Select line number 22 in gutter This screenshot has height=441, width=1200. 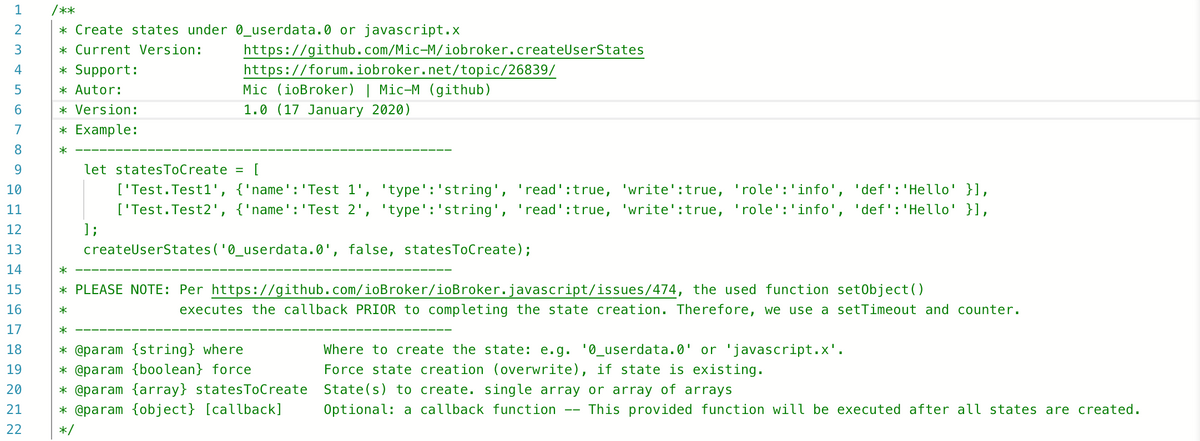(14, 430)
